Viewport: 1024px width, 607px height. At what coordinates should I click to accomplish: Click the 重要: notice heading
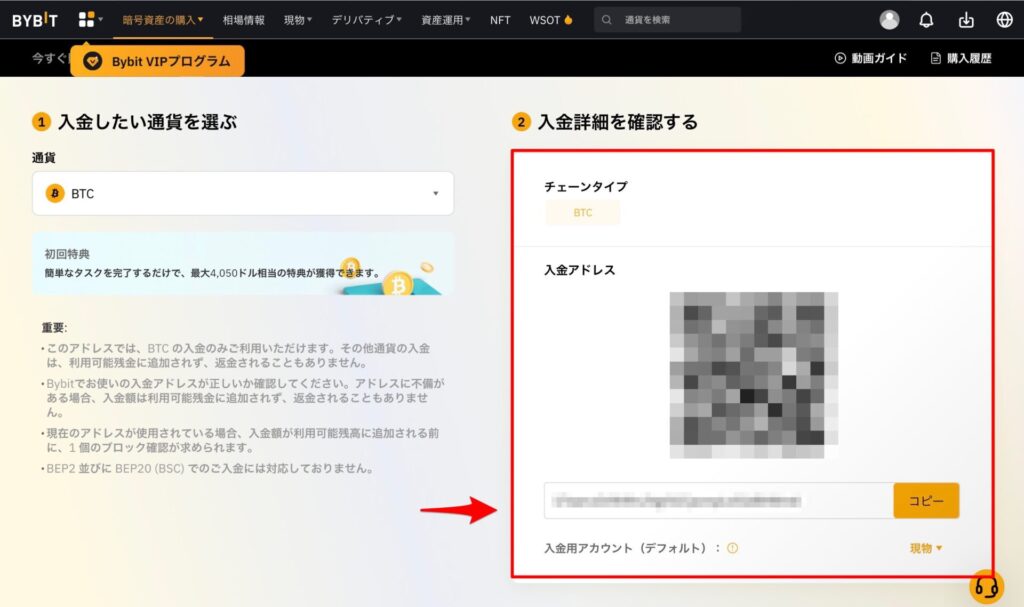54,327
